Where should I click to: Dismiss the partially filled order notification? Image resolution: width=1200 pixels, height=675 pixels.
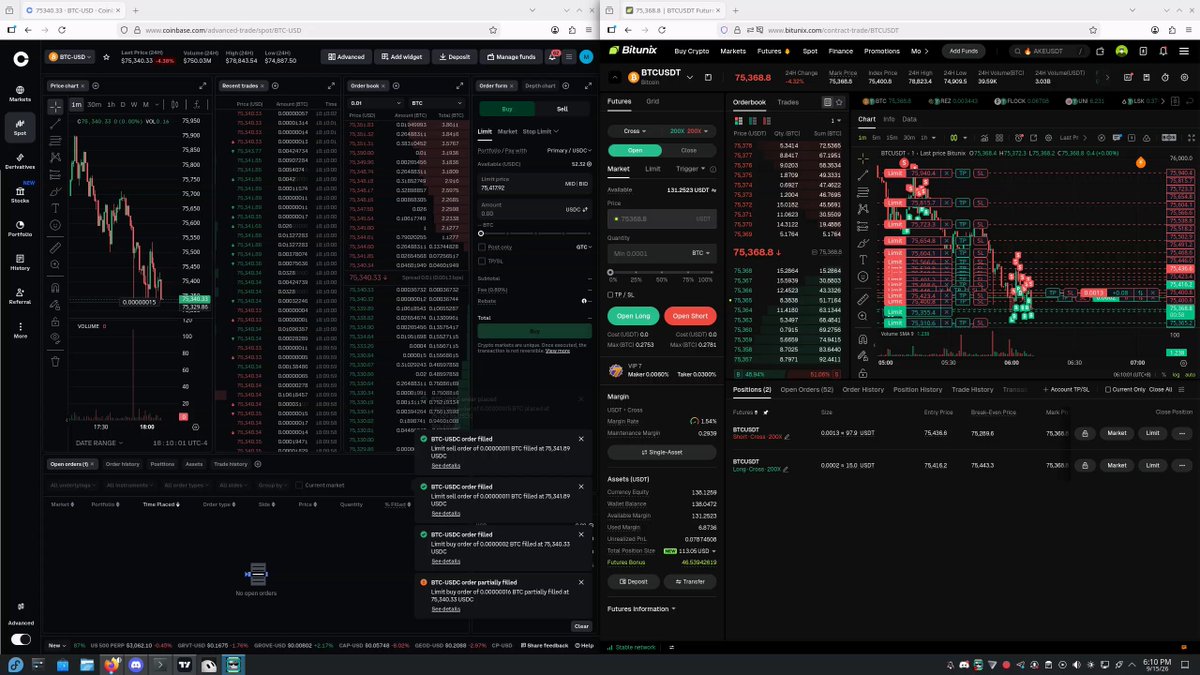(581, 582)
